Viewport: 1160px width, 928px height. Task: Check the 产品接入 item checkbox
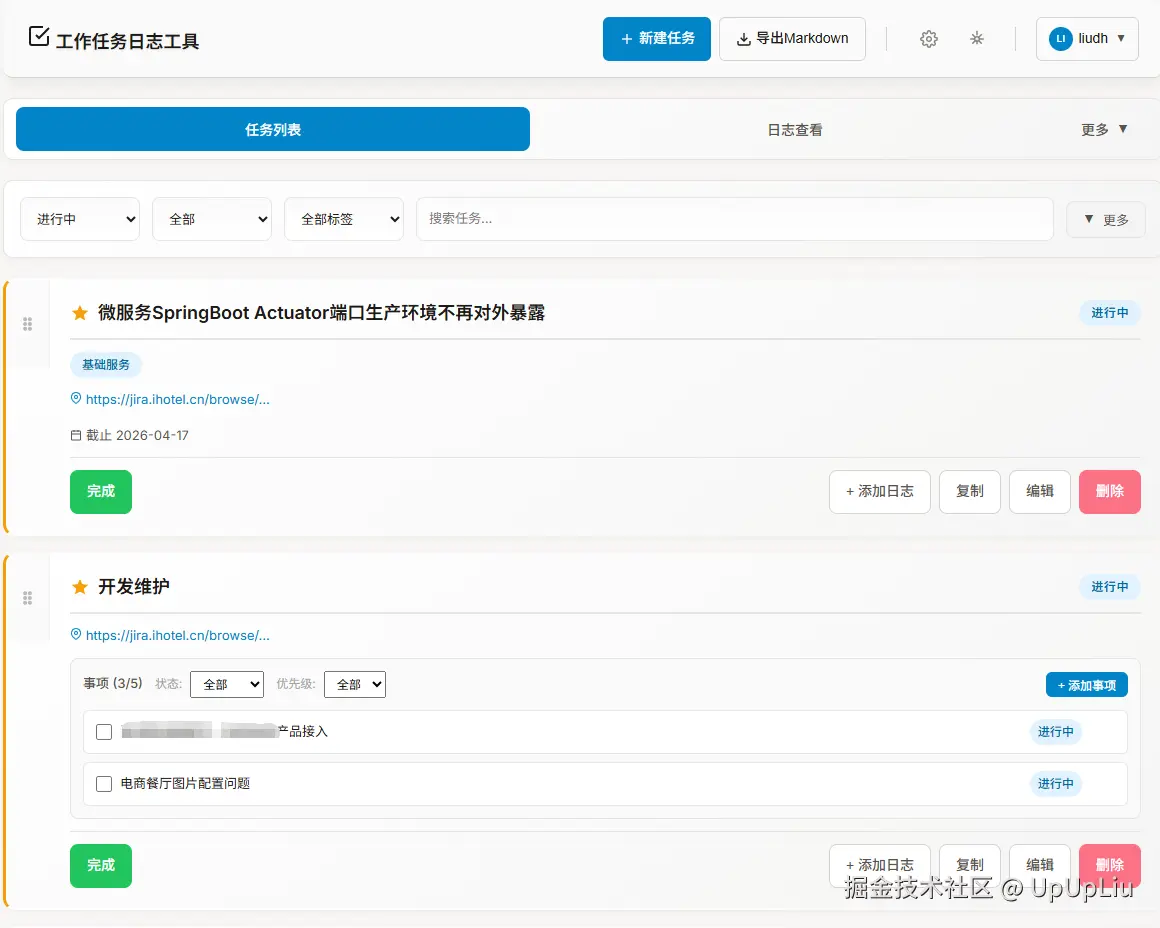(104, 732)
